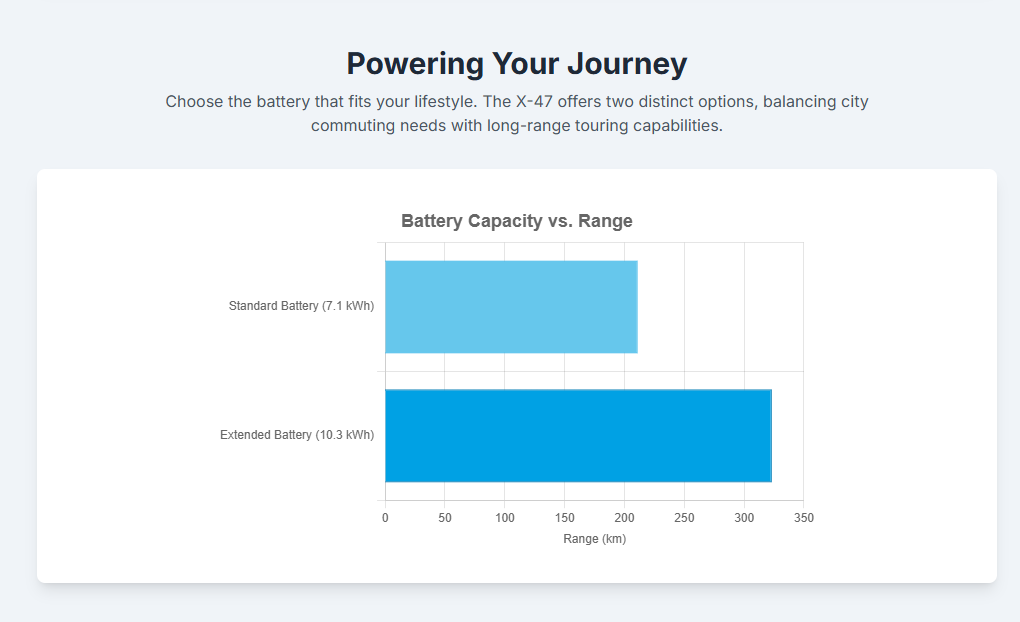Click the "Extended Battery (10.3 kWh)" axis label

point(297,435)
